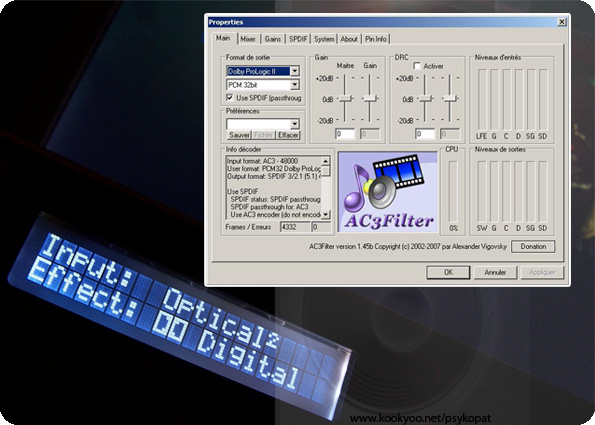The width and height of the screenshot is (595, 425).
Task: Click the Effacer button
Action: click(x=288, y=135)
